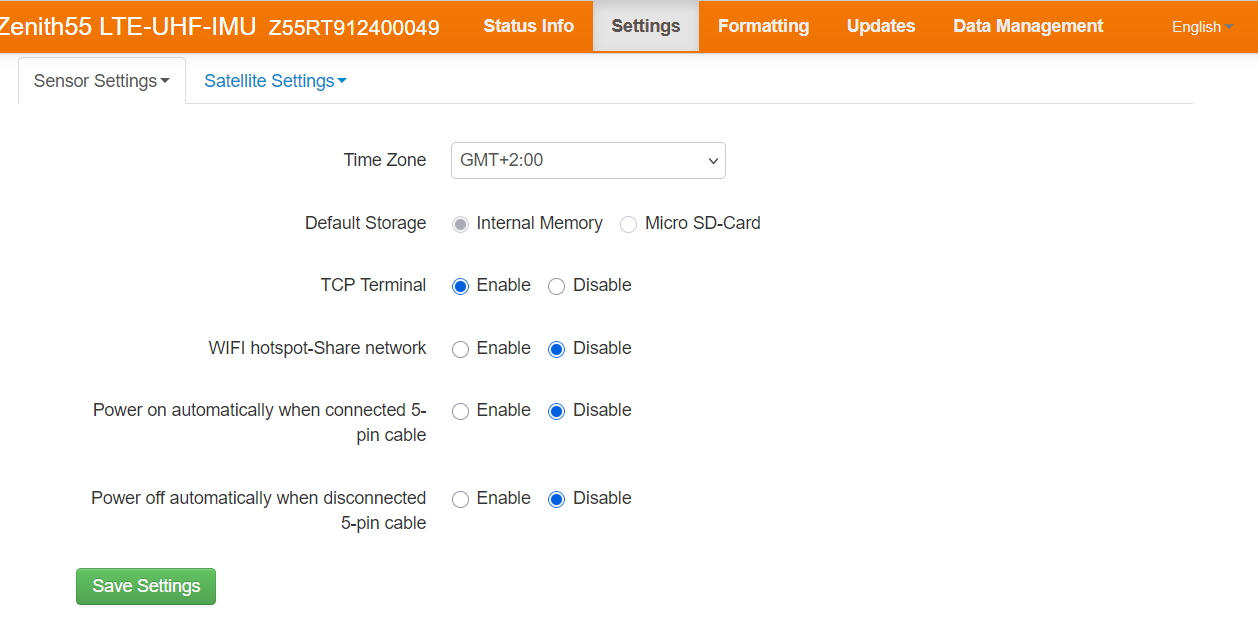Click the Settings tab in navbar

pyautogui.click(x=645, y=26)
